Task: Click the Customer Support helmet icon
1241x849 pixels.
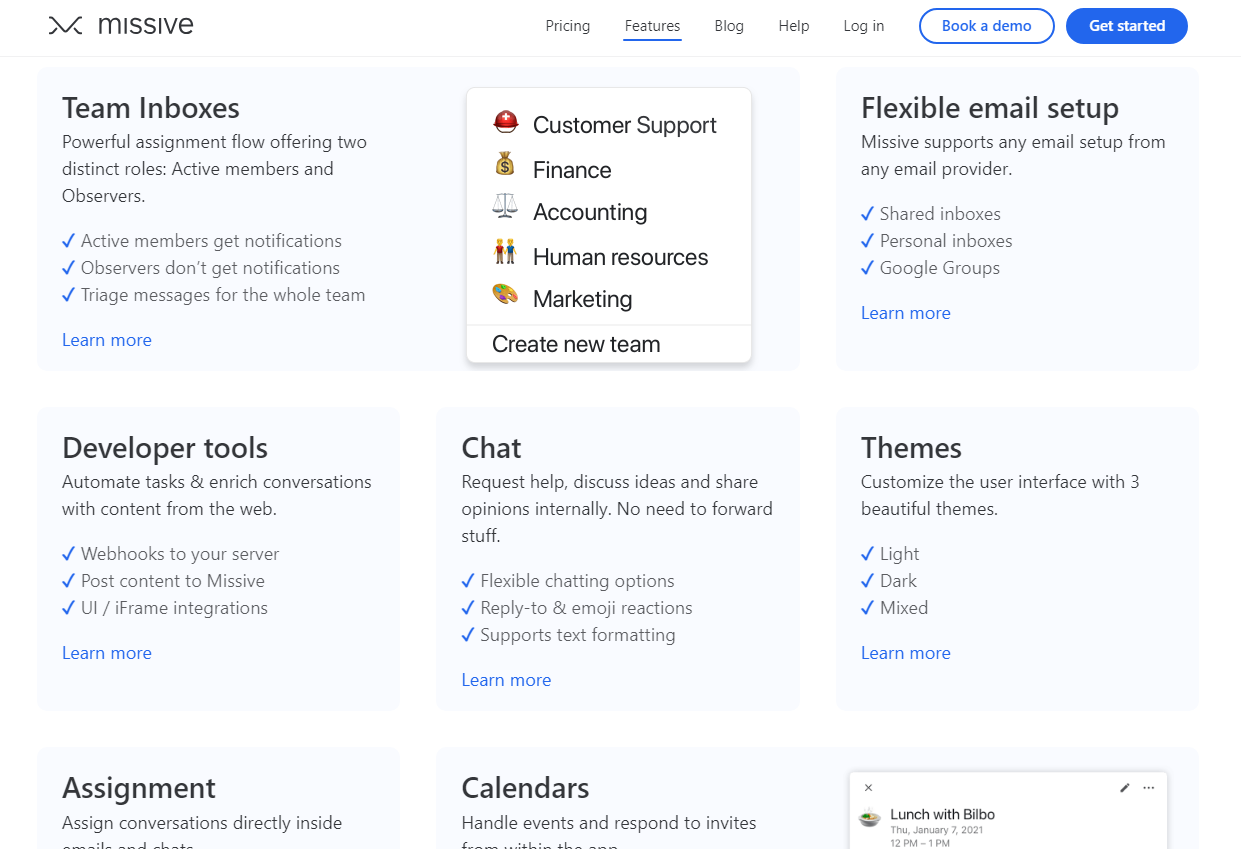Action: (506, 123)
